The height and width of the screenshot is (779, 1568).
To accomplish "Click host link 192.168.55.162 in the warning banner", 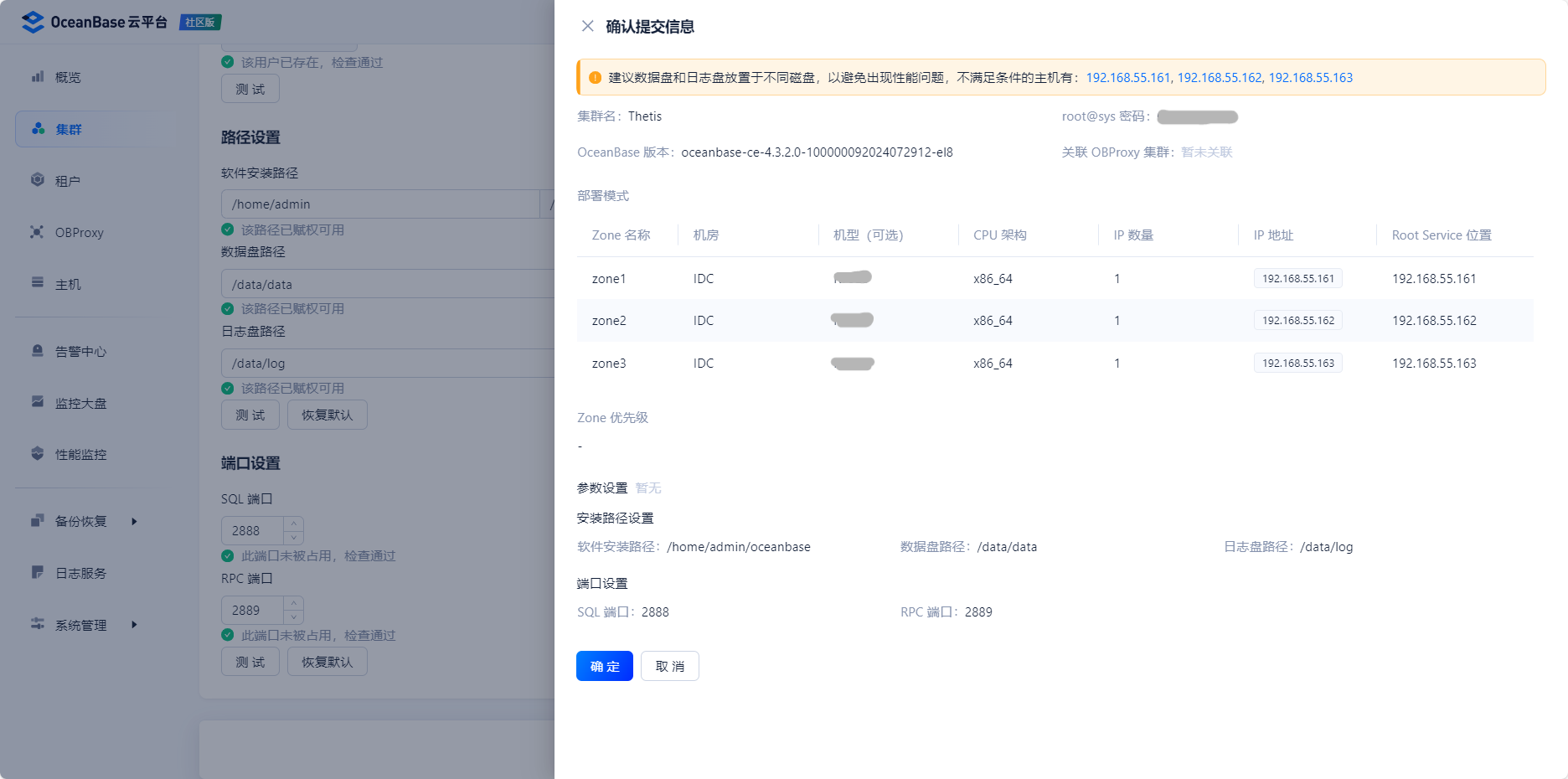I will click(1220, 77).
